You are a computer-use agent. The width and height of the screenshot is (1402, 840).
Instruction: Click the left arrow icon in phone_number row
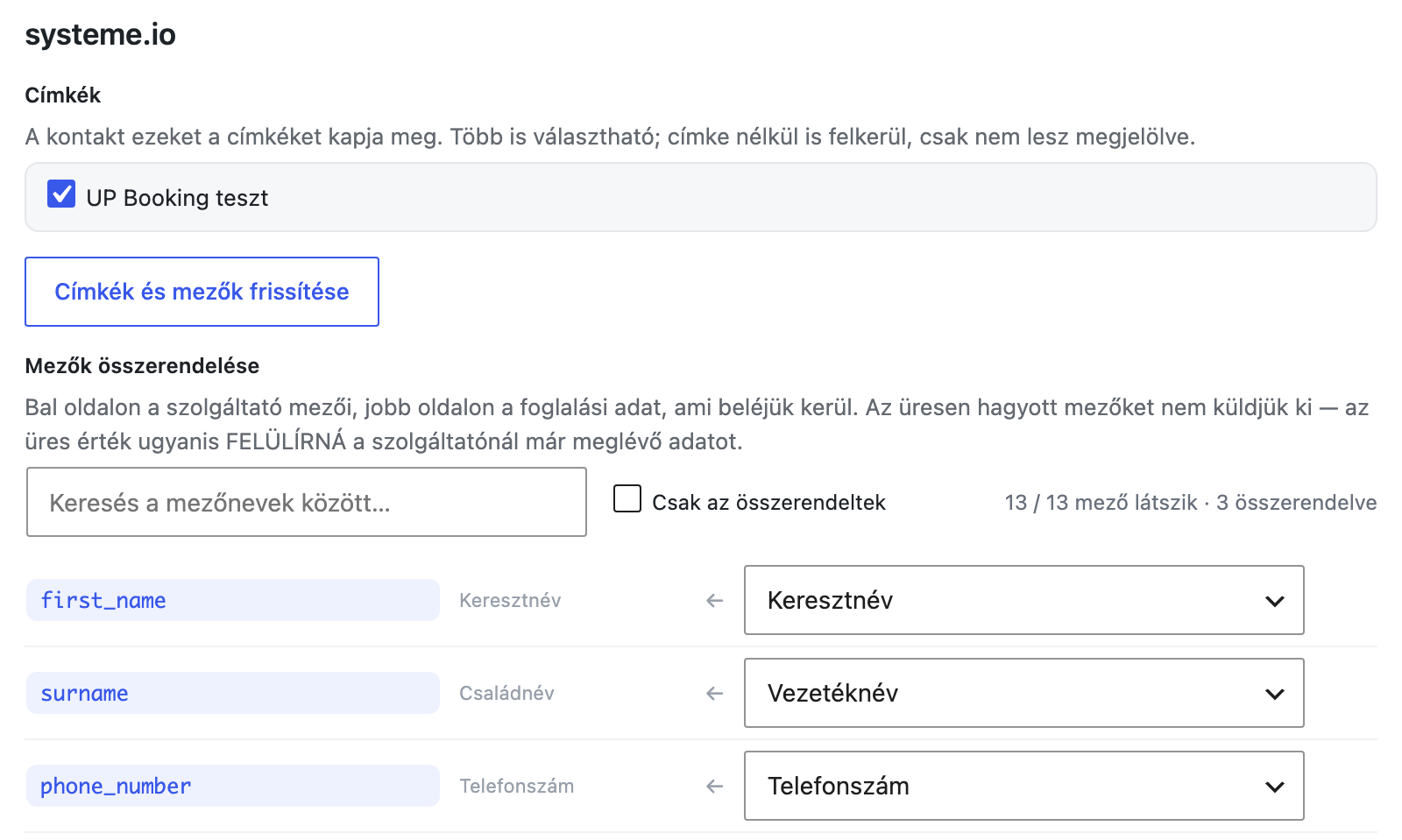(x=715, y=786)
